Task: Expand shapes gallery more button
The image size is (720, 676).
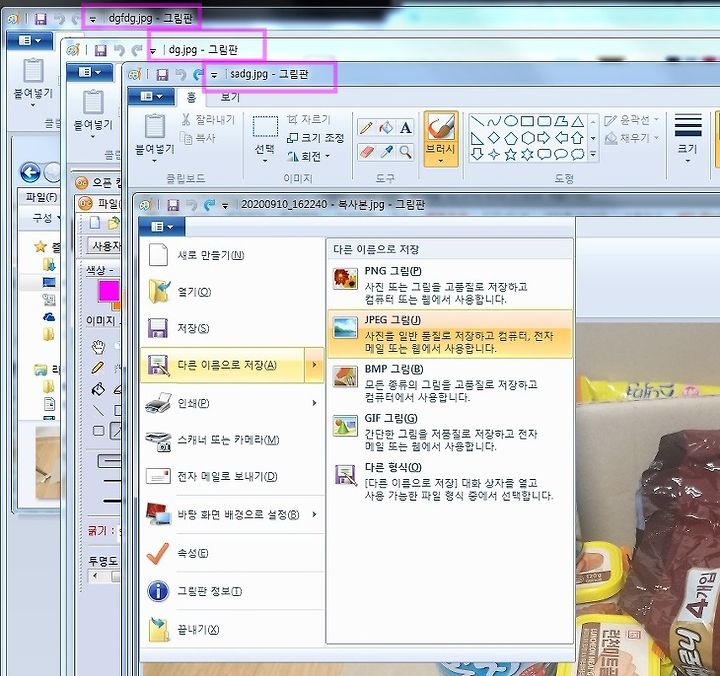Action: pos(593,154)
